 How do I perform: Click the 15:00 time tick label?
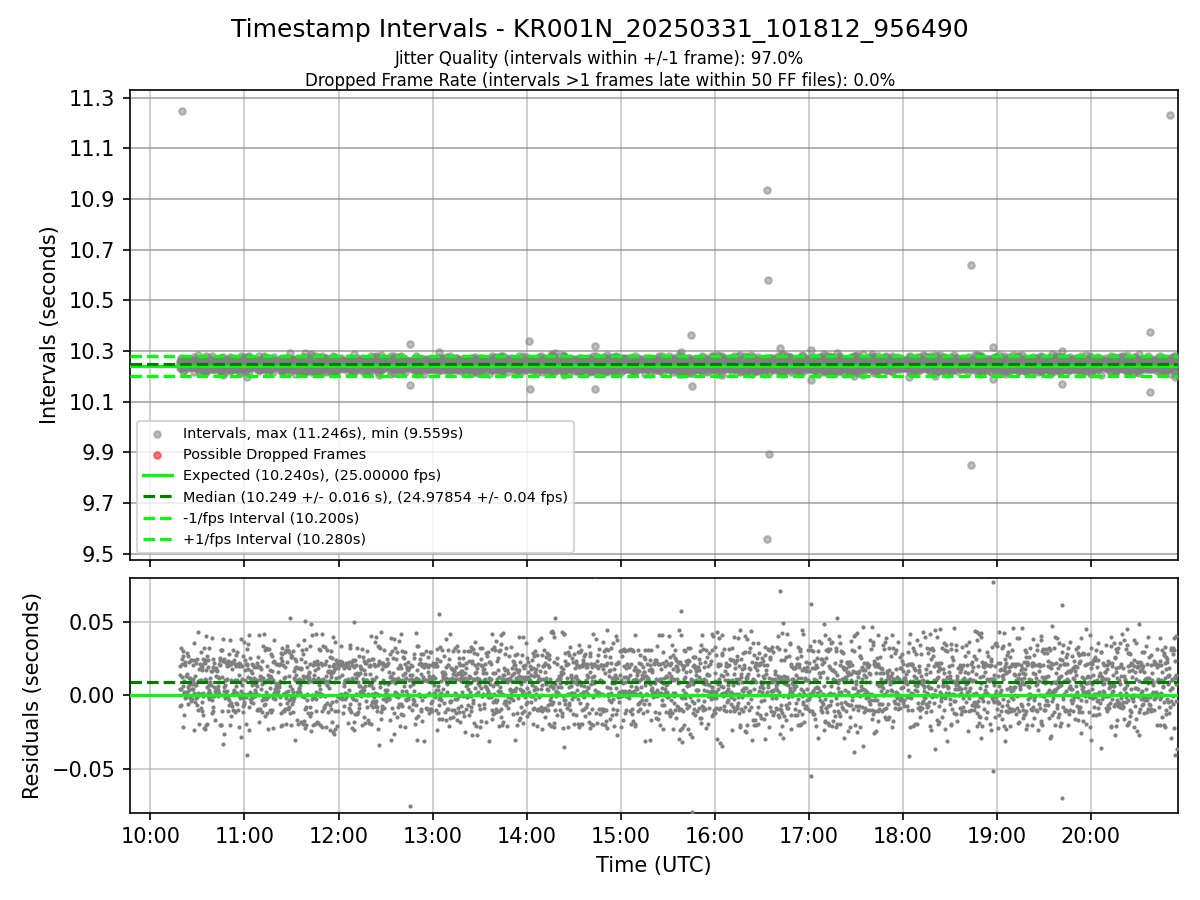tap(620, 835)
